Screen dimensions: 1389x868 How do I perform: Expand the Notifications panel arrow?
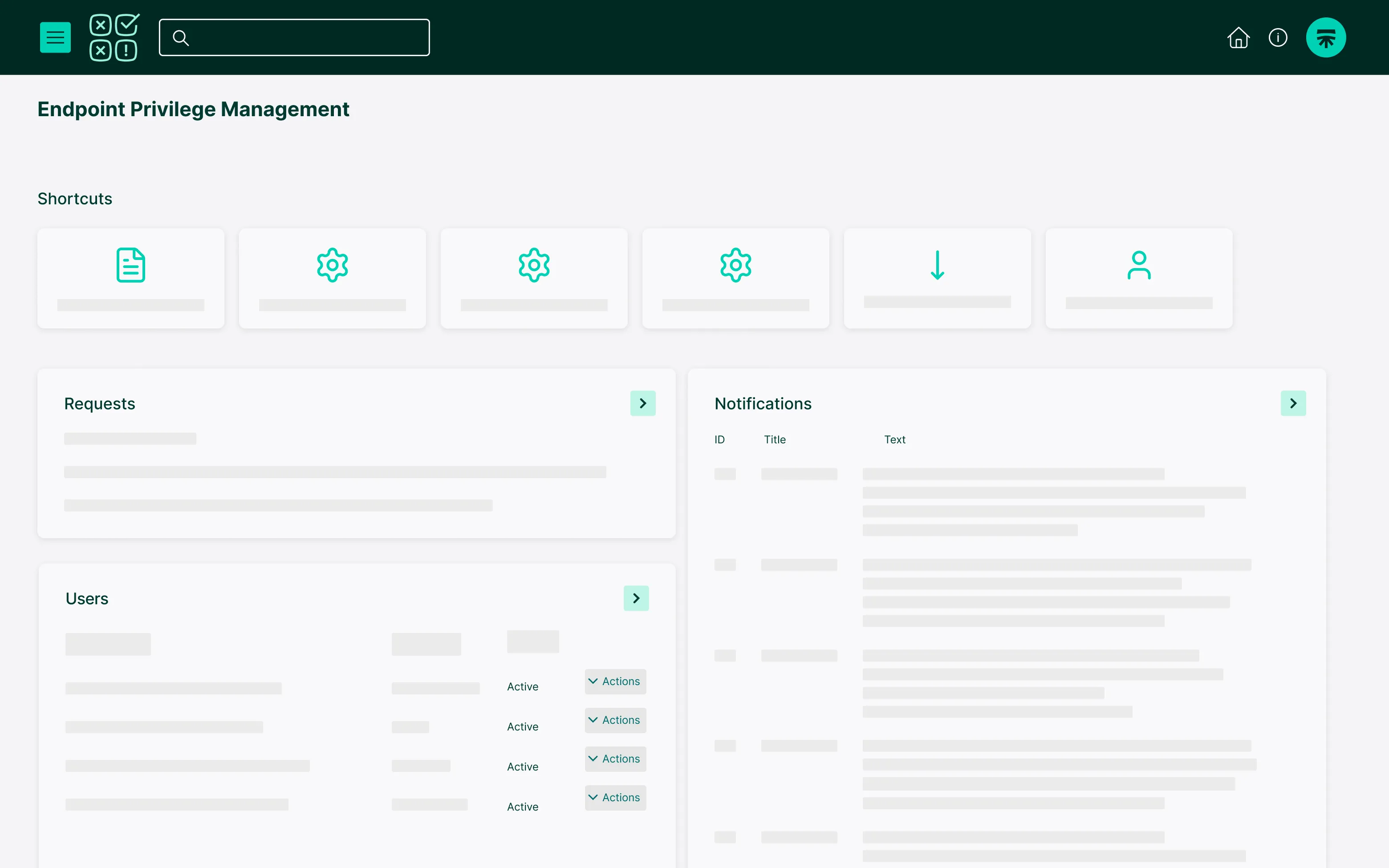1293,404
